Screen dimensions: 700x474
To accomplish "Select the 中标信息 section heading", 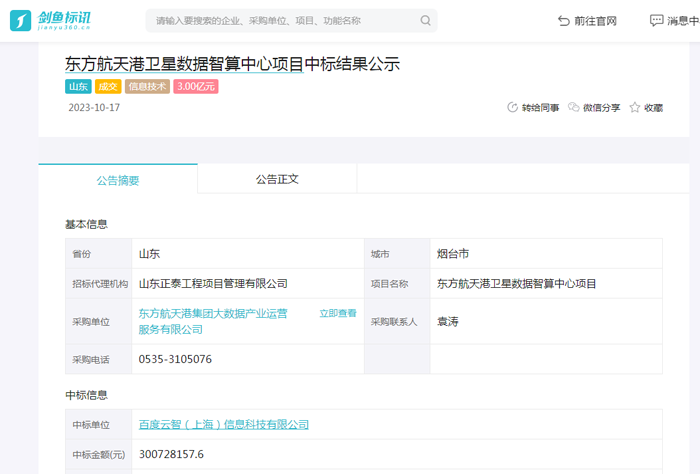I will click(x=87, y=395).
